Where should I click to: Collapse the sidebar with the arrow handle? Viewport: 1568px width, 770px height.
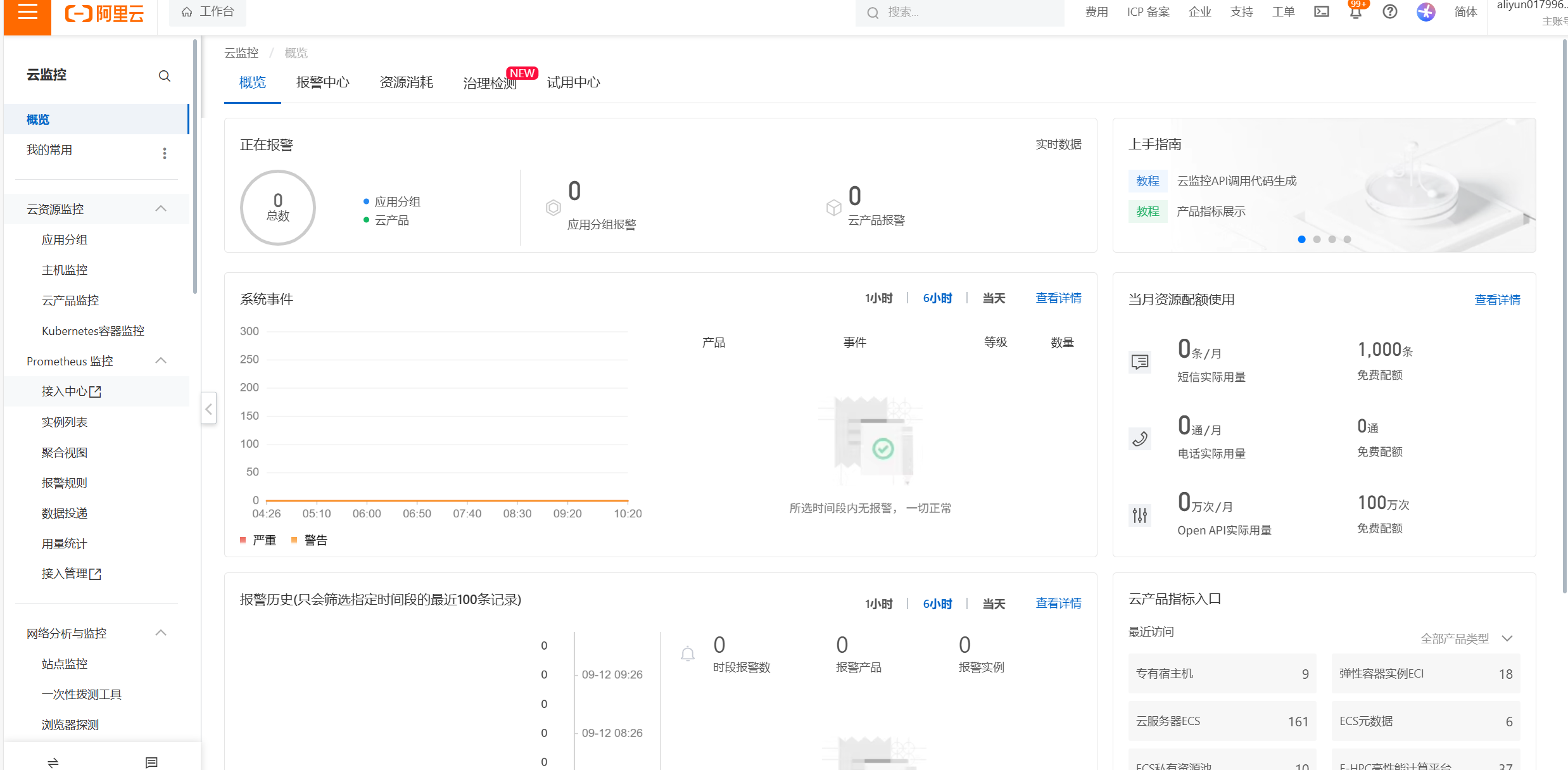pos(208,408)
